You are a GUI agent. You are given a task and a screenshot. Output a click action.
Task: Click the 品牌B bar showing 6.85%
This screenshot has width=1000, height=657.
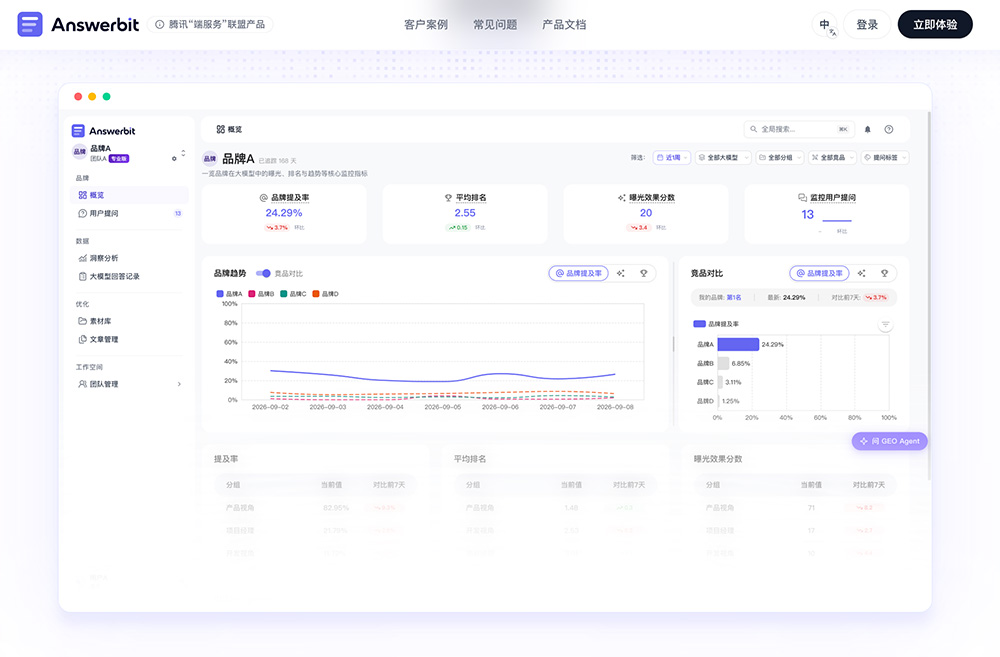(x=723, y=363)
